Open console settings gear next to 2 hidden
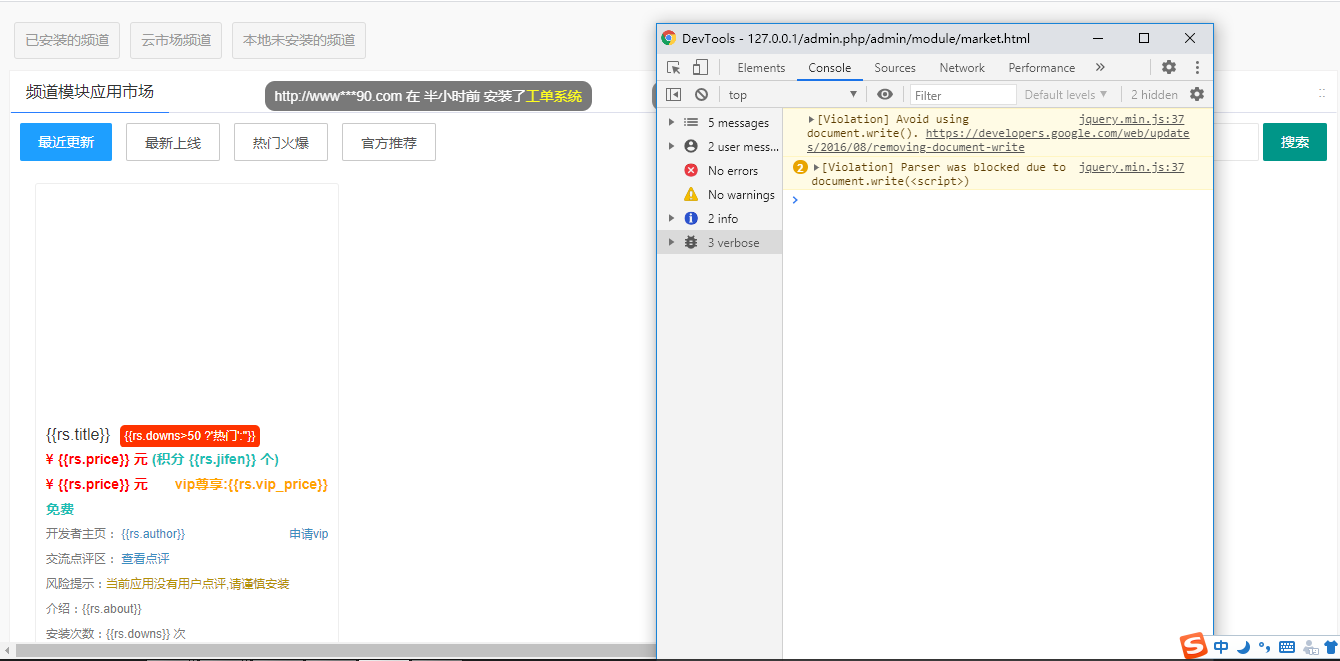 (x=1197, y=95)
